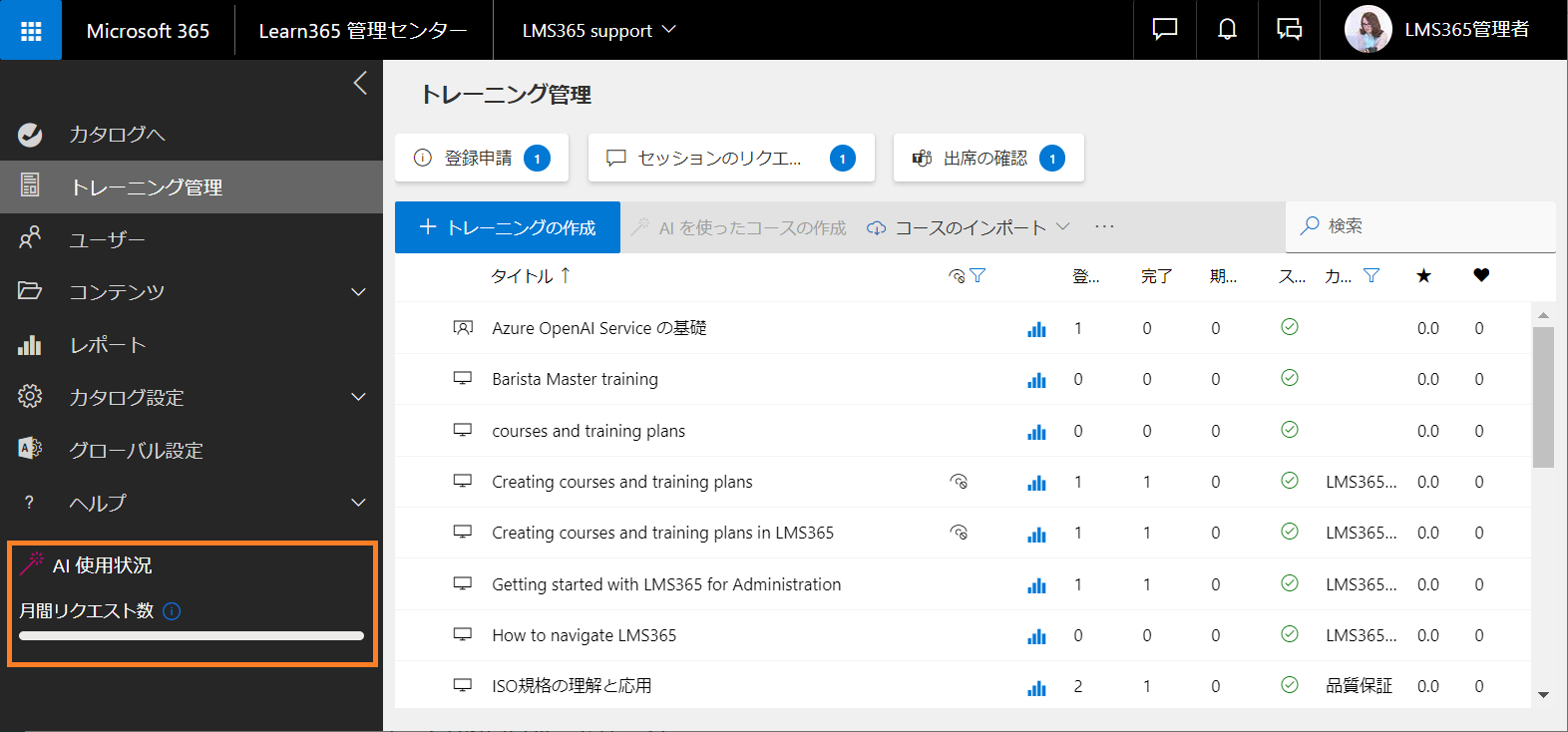Click the トレーニングの作成 button
The width and height of the screenshot is (1568, 732).
(x=508, y=227)
